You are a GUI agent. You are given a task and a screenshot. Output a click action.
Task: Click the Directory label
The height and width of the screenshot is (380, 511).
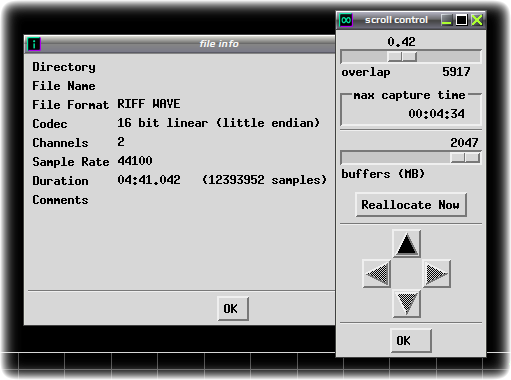click(x=64, y=67)
